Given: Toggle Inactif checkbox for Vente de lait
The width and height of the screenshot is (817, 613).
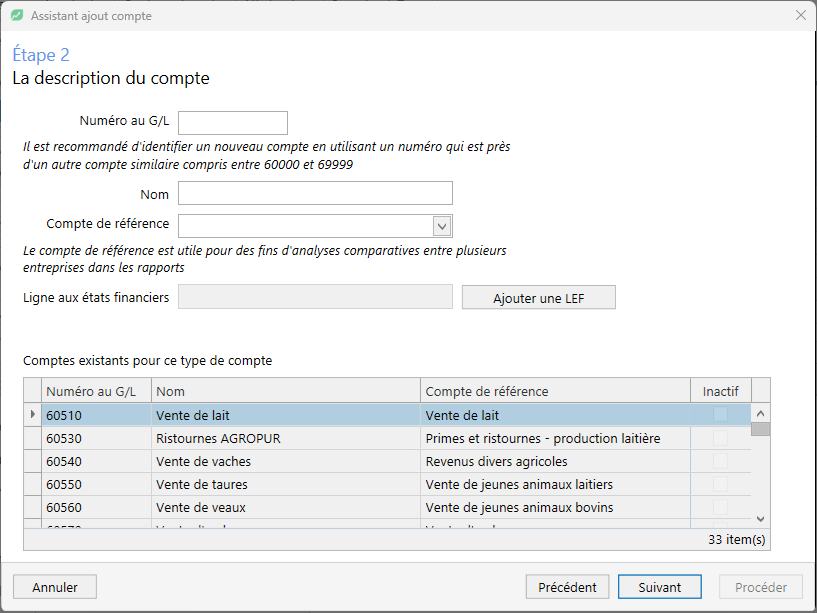Looking at the screenshot, I should (x=721, y=415).
